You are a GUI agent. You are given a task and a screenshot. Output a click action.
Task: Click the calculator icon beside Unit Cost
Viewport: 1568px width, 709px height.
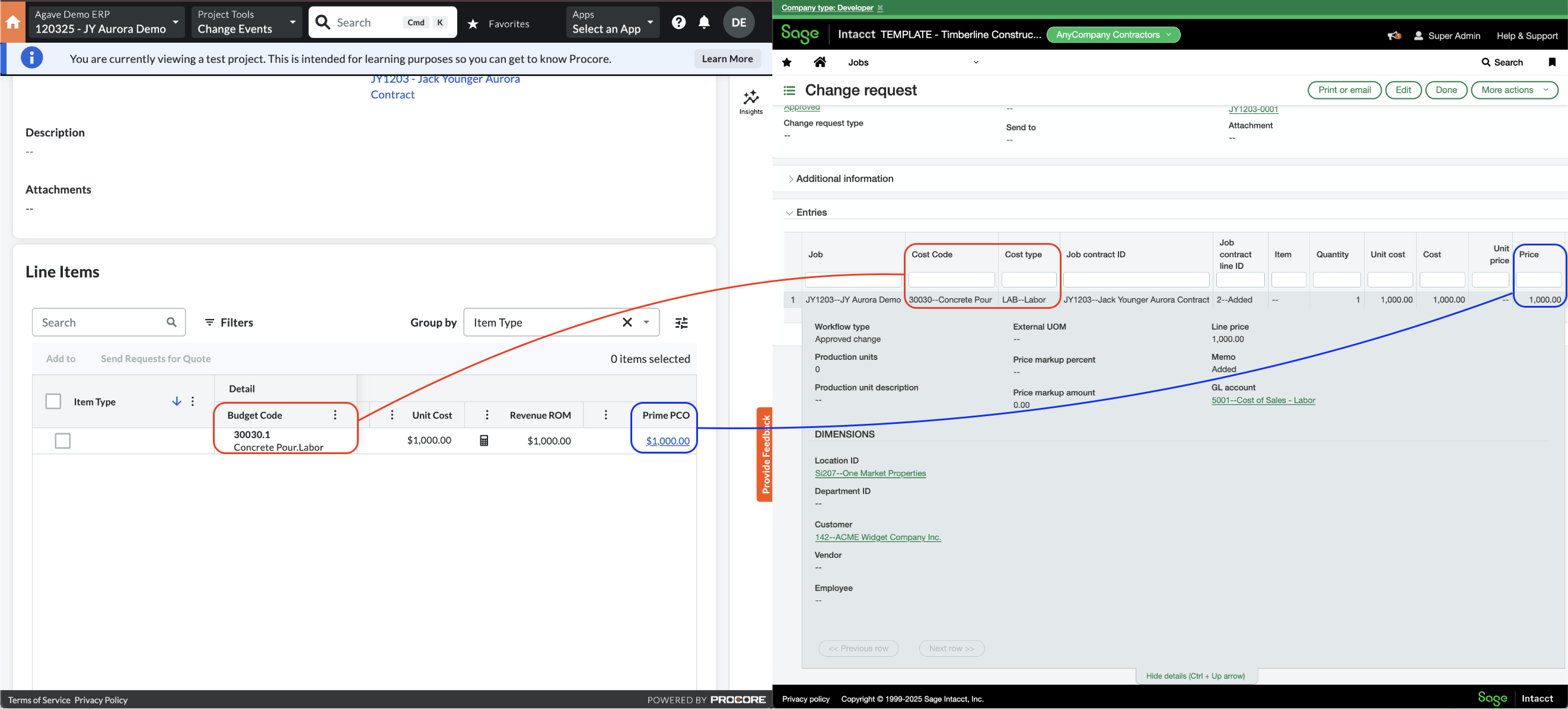(484, 440)
